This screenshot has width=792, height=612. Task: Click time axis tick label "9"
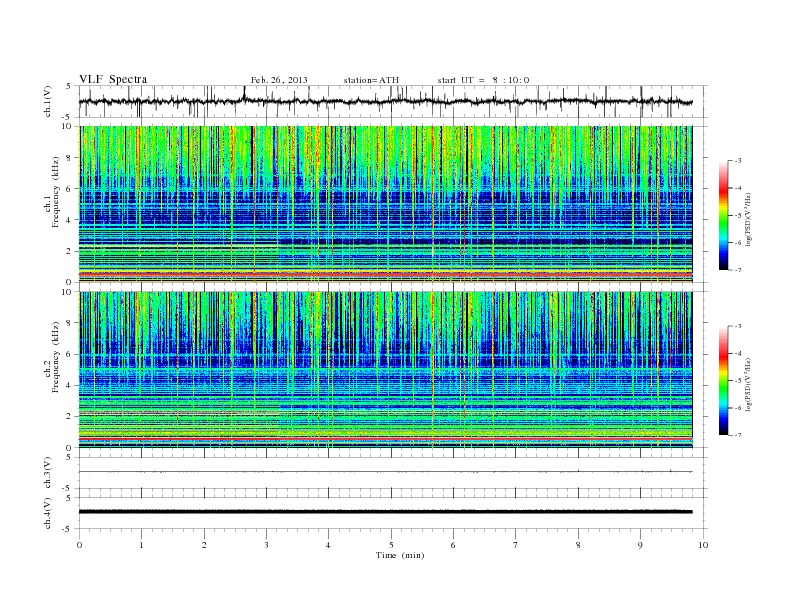tap(640, 545)
